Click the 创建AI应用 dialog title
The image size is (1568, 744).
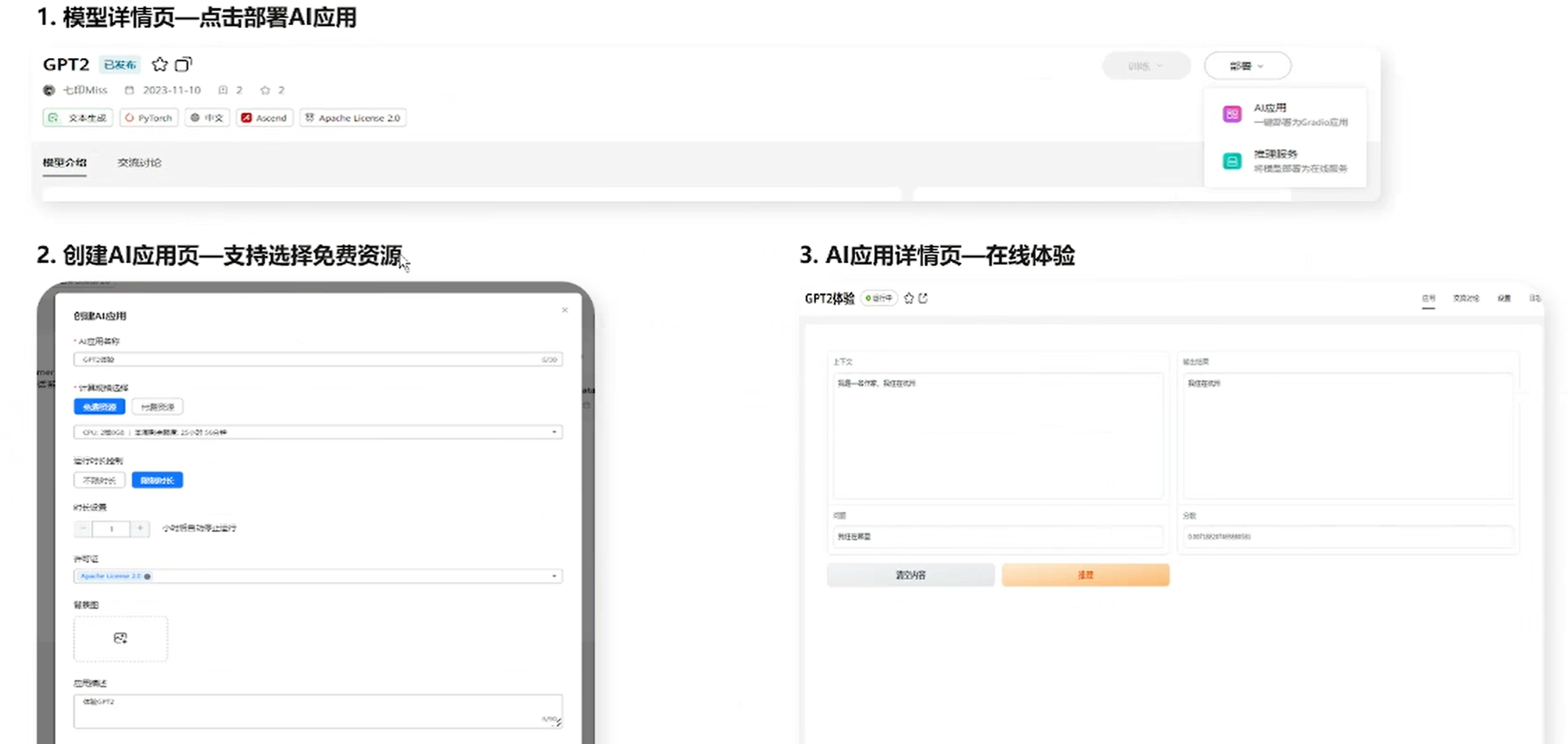tap(100, 316)
